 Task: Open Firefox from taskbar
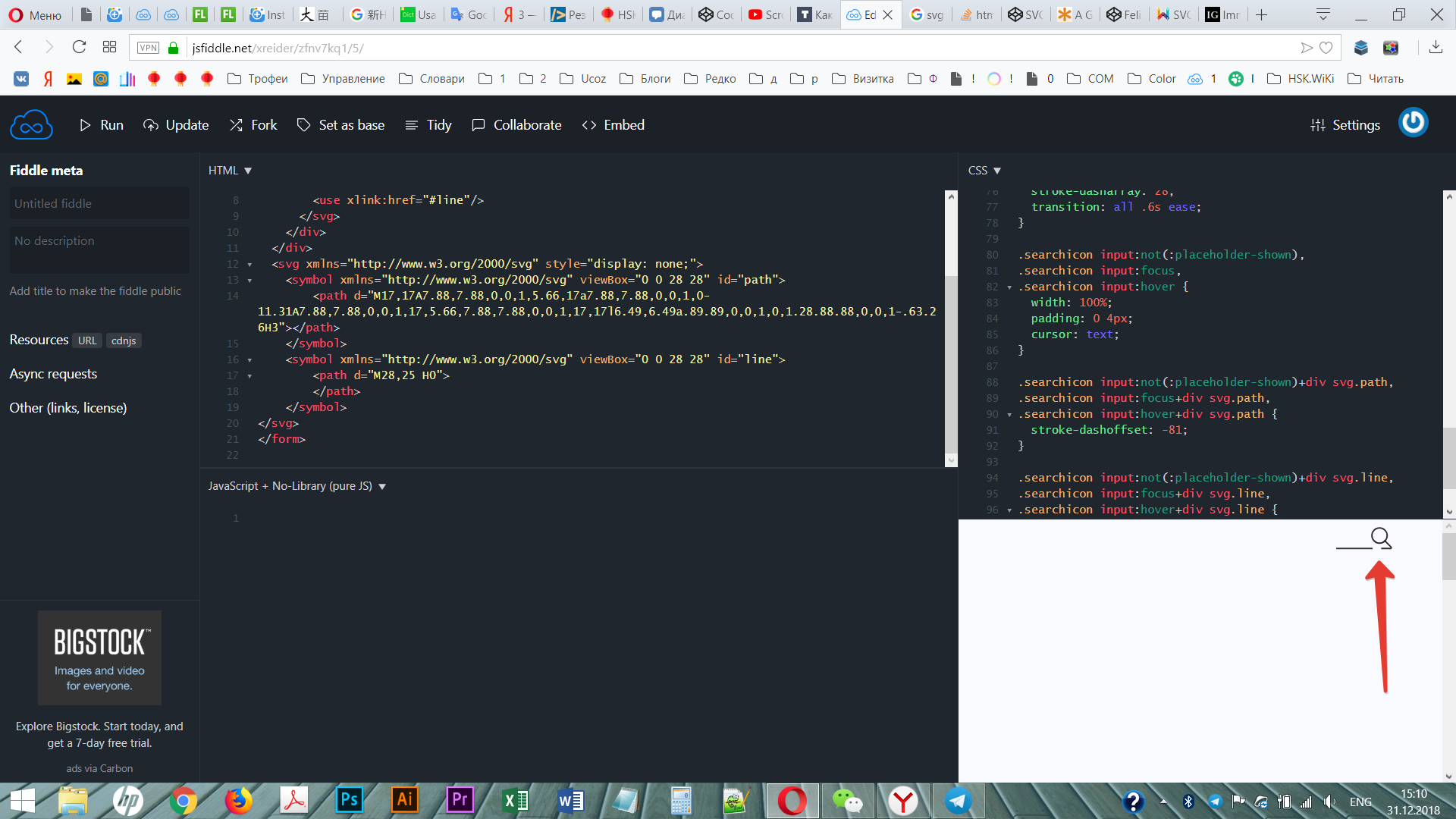pos(238,801)
